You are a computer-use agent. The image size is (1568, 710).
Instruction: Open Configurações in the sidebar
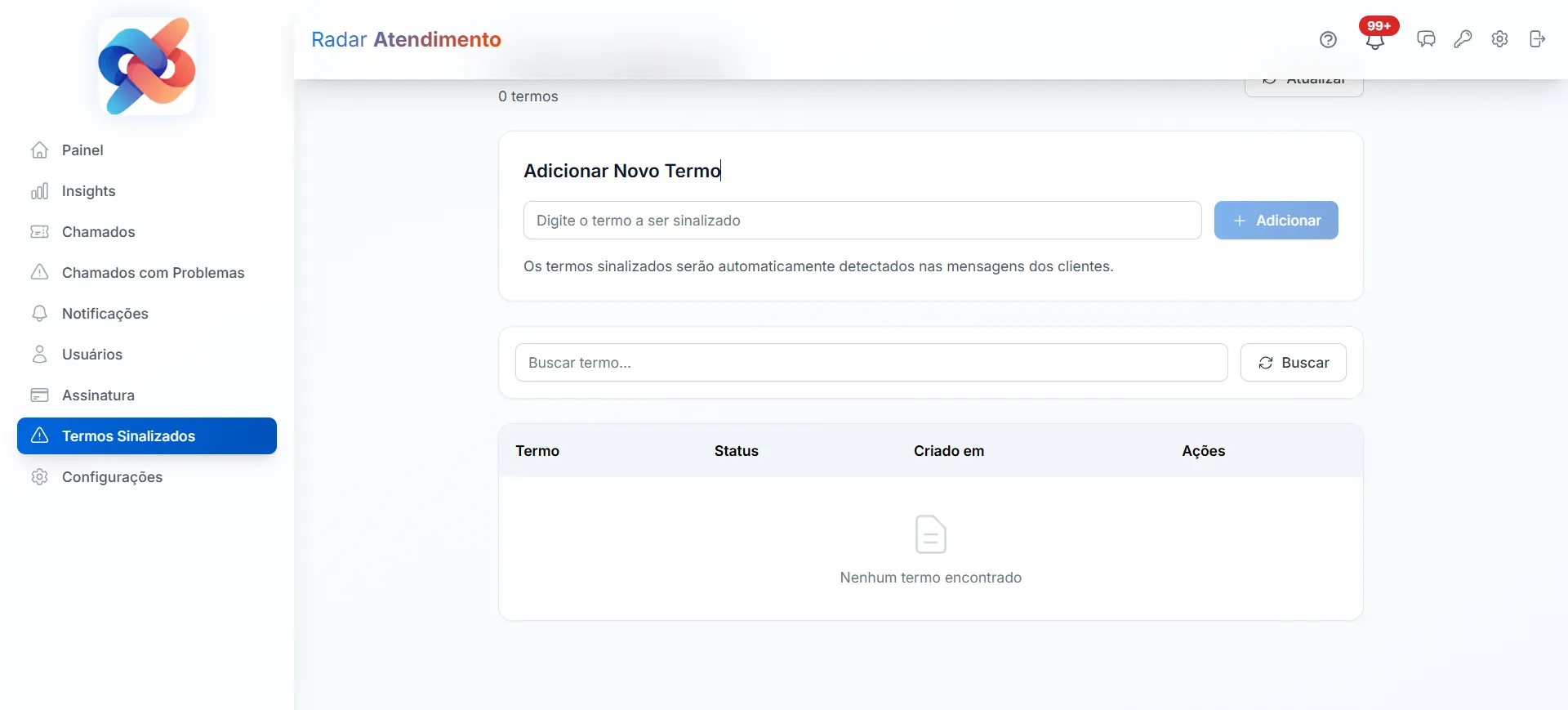coord(147,477)
